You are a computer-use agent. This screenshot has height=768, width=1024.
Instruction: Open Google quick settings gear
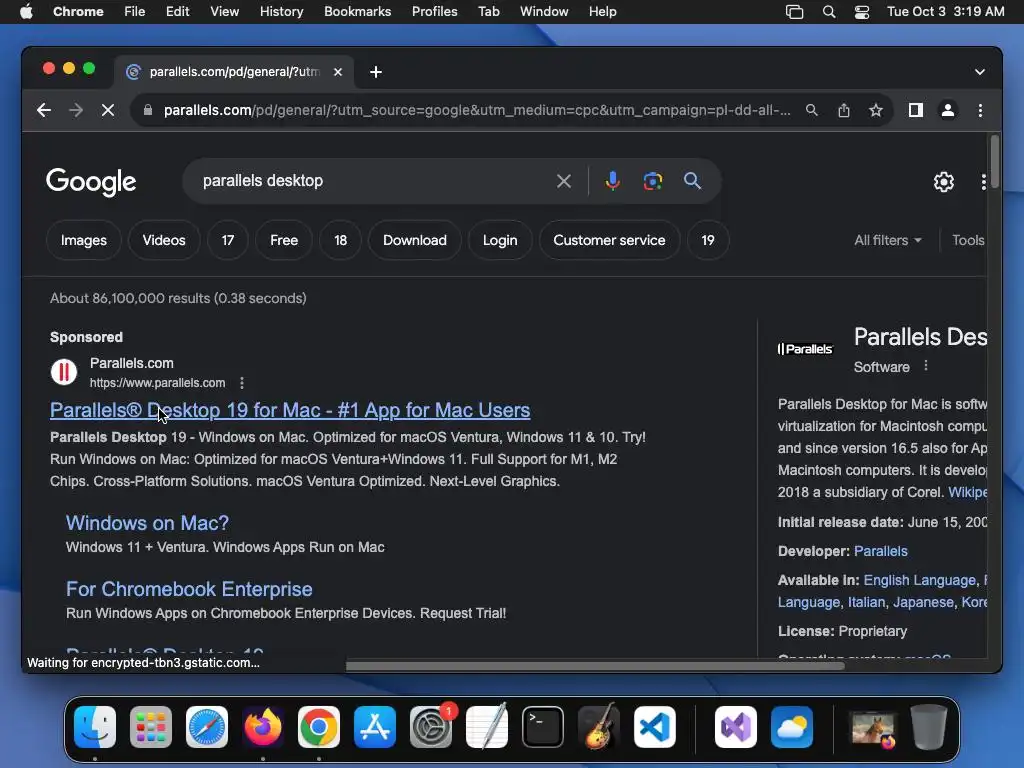944,182
